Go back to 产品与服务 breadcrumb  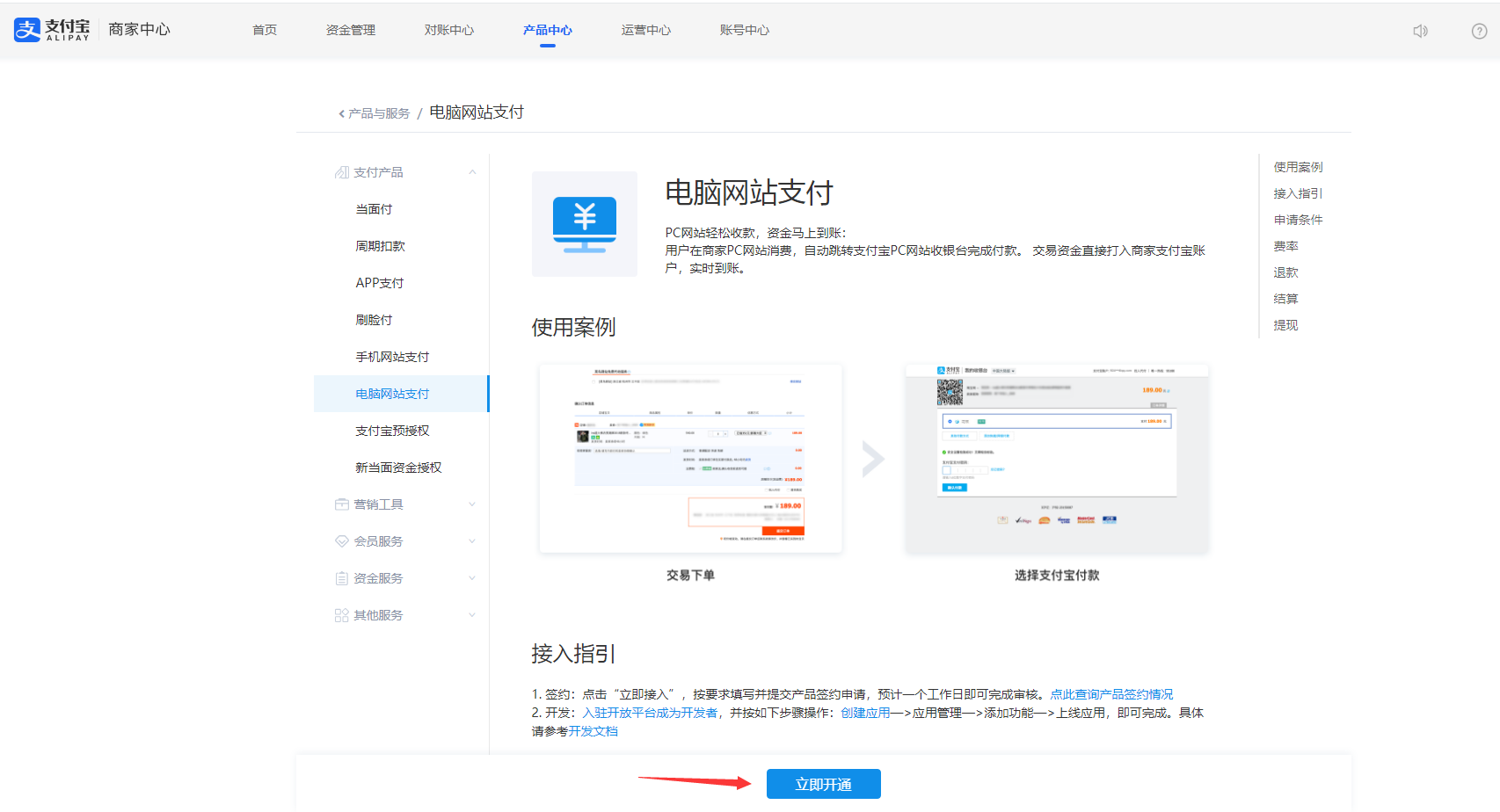[x=379, y=113]
